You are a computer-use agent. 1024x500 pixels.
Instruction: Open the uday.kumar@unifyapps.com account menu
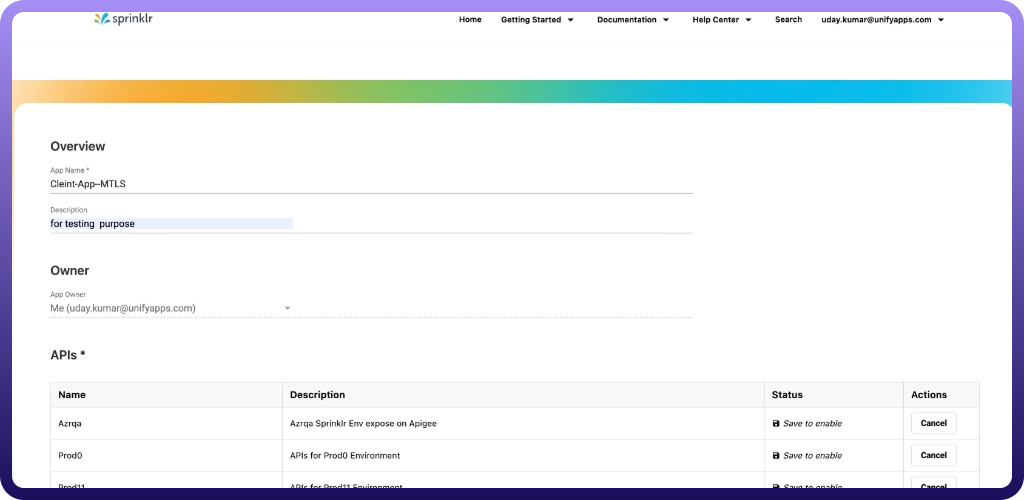click(882, 20)
